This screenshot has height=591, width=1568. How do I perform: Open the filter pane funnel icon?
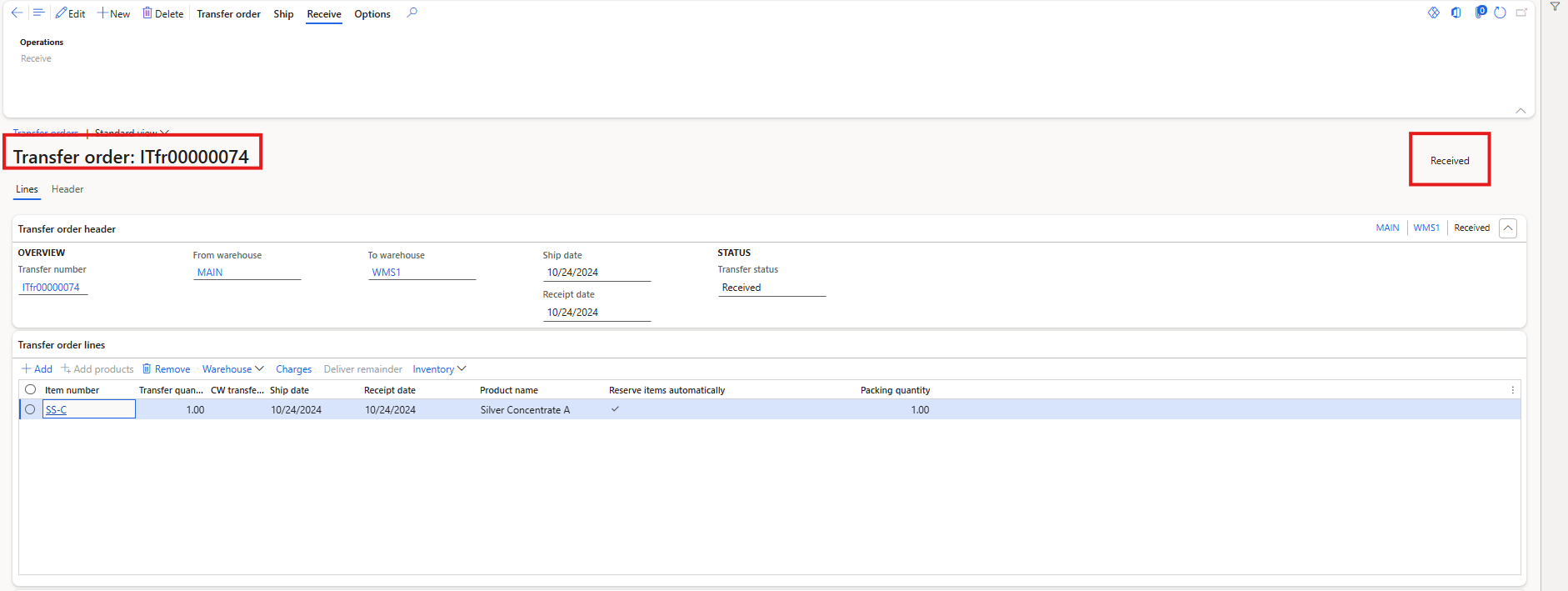1555,7
